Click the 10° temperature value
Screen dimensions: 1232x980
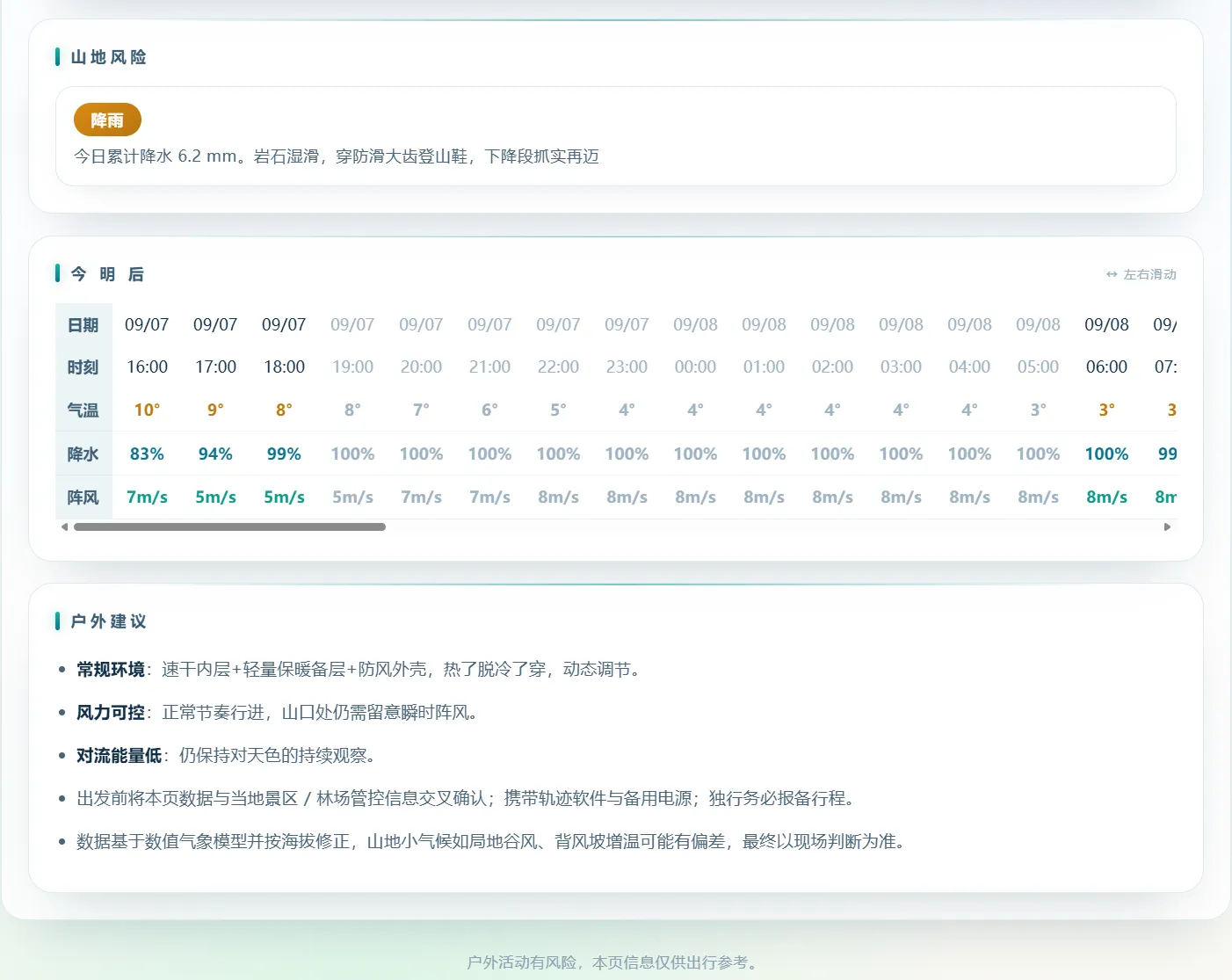[x=147, y=410]
